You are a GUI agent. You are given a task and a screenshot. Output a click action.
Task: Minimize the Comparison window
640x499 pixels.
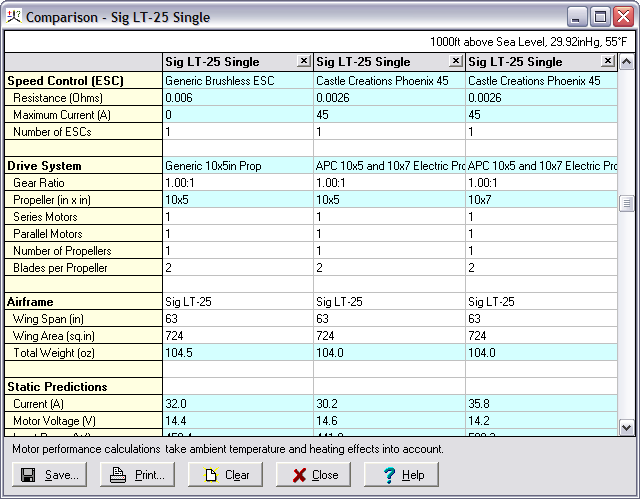pyautogui.click(x=576, y=17)
